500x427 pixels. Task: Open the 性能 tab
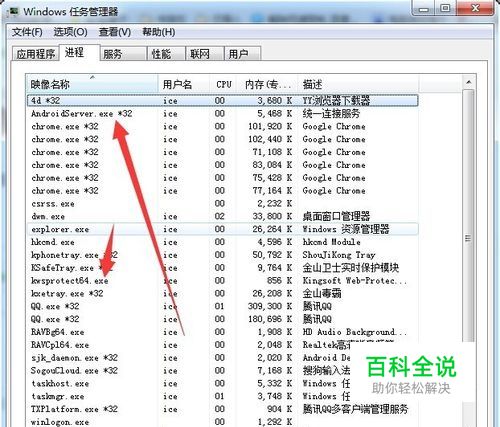(x=166, y=54)
